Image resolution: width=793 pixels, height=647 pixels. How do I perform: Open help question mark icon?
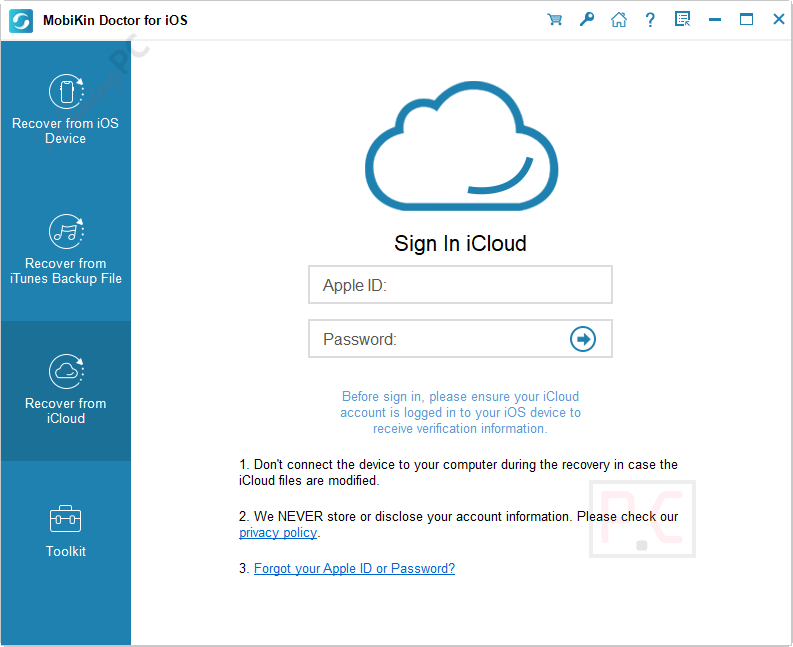pyautogui.click(x=650, y=20)
